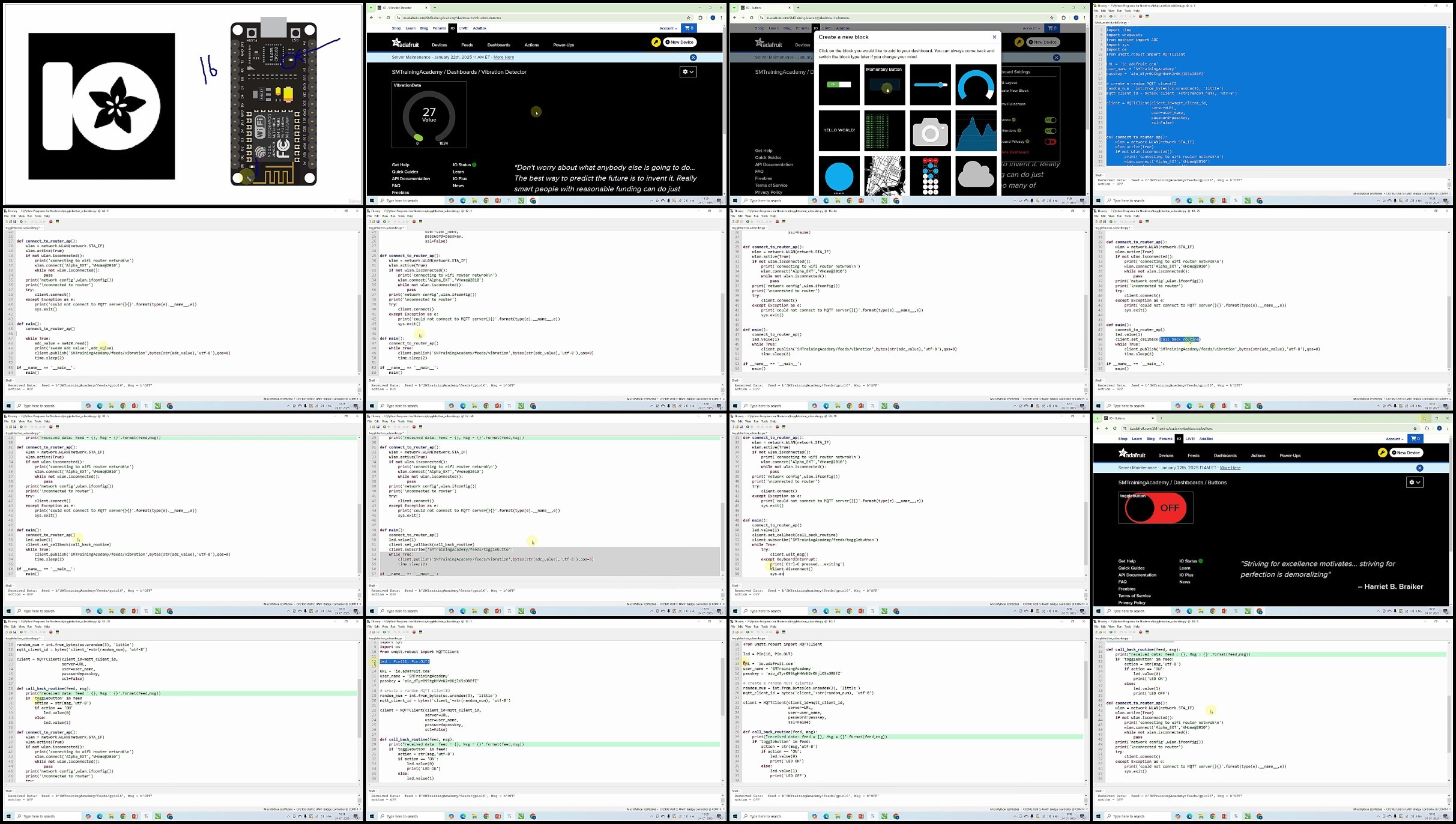Screen dimensions: 1456x824
Task: Select the street map block thumbnail
Action: tap(884, 176)
